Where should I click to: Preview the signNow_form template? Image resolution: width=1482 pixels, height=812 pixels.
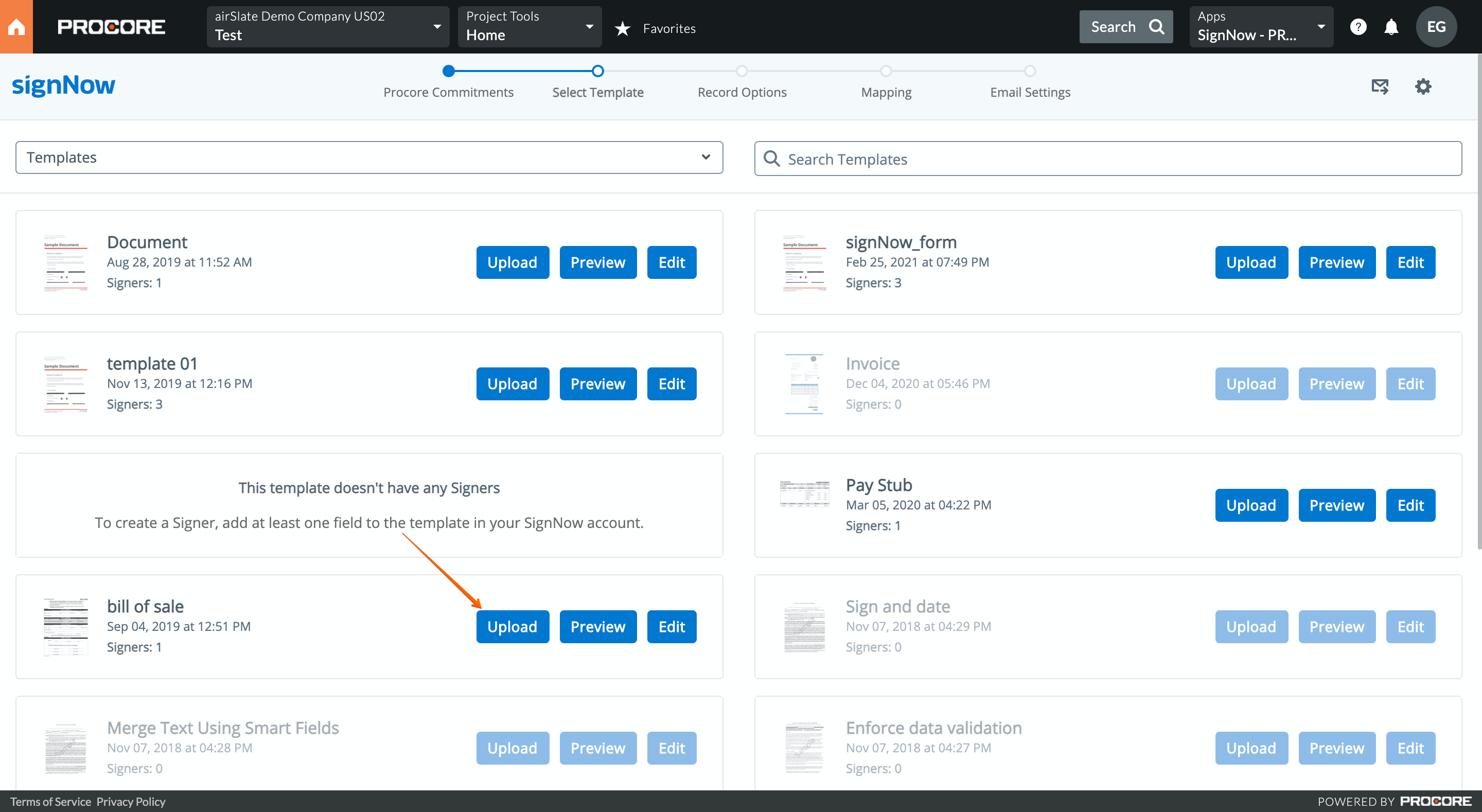[x=1336, y=262]
